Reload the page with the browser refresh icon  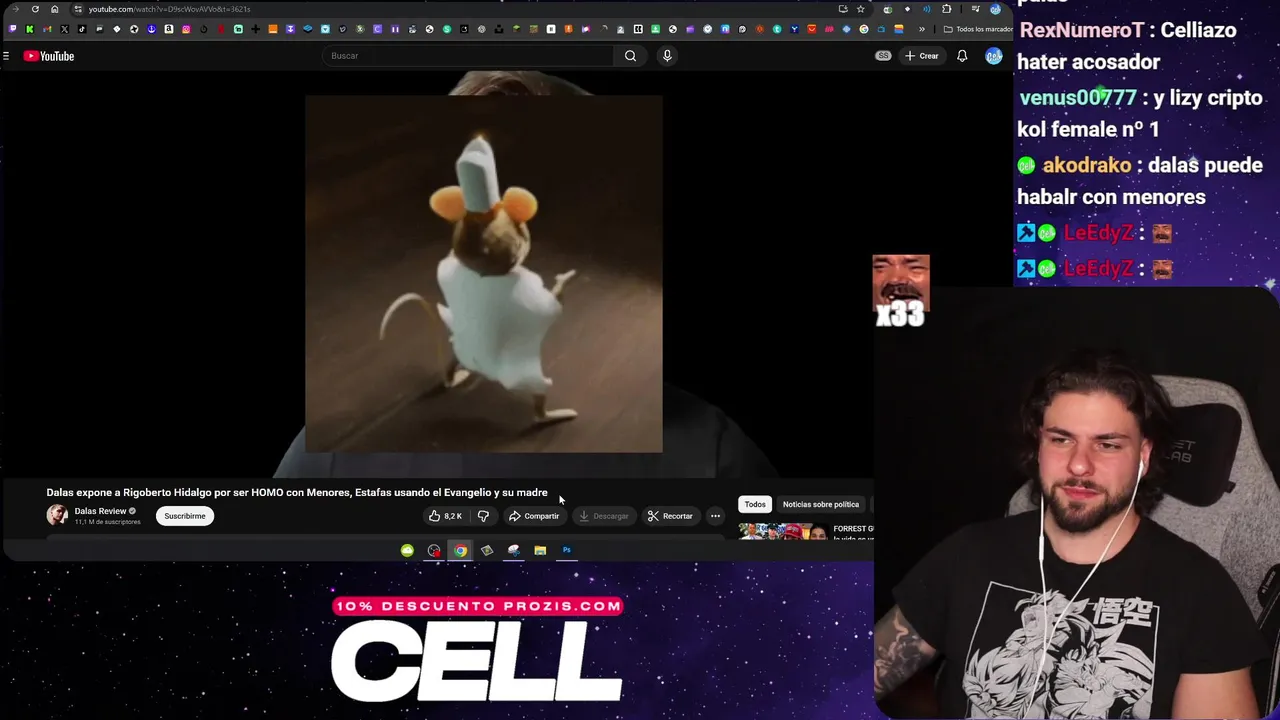pyautogui.click(x=35, y=9)
